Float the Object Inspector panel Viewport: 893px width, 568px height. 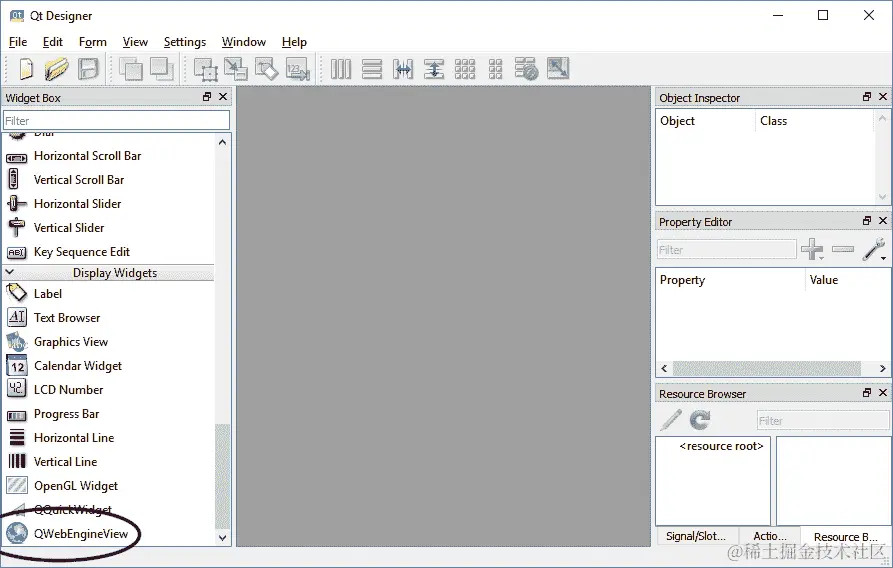click(x=867, y=97)
